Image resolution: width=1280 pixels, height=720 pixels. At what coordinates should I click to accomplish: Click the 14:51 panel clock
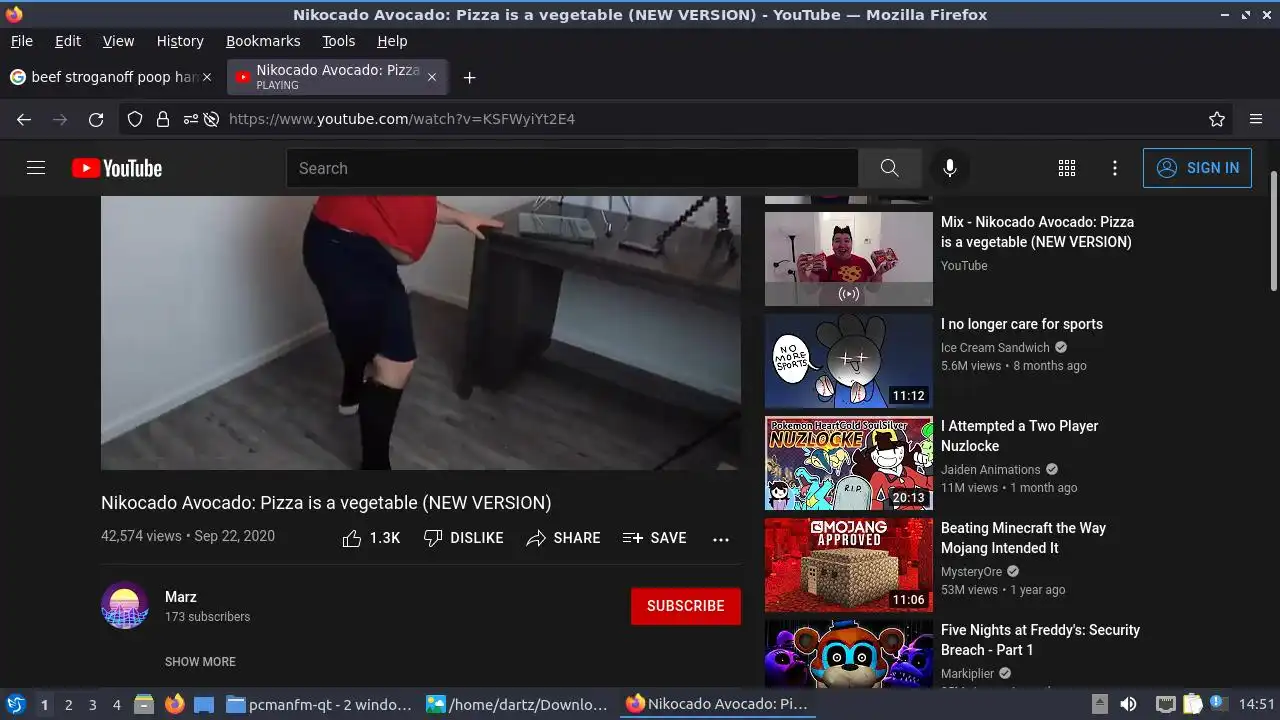[x=1257, y=705]
